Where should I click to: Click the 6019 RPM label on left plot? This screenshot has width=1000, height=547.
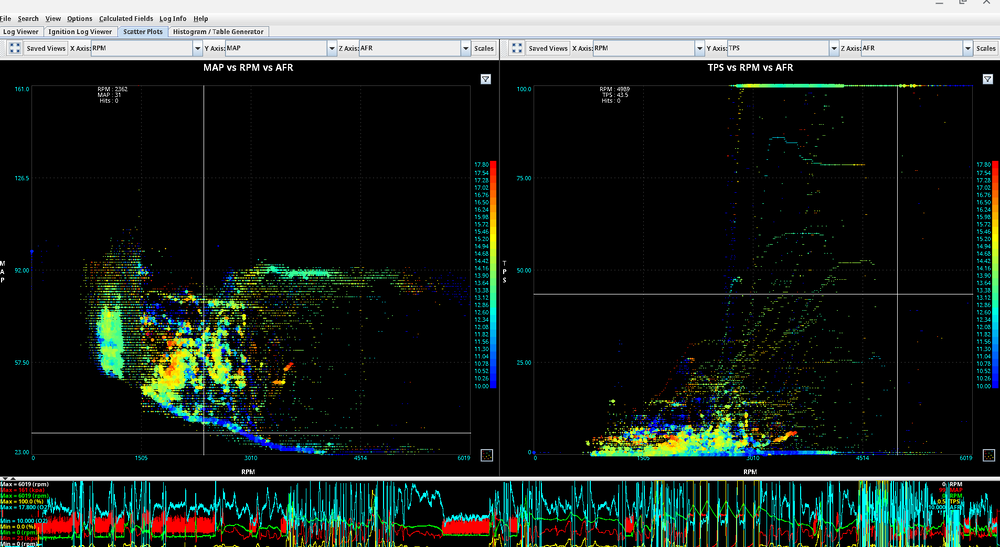[464, 458]
